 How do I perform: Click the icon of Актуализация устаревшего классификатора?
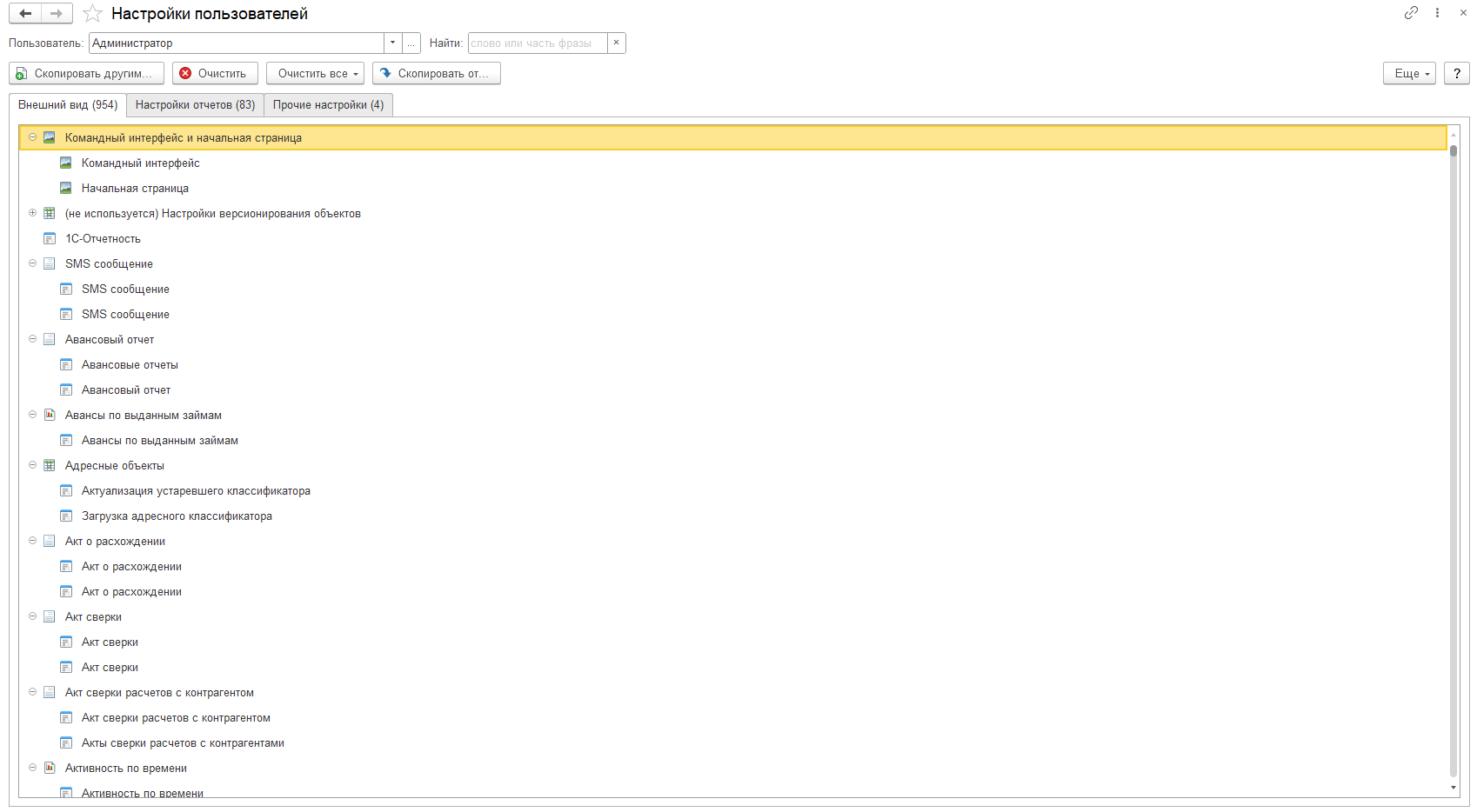point(66,490)
